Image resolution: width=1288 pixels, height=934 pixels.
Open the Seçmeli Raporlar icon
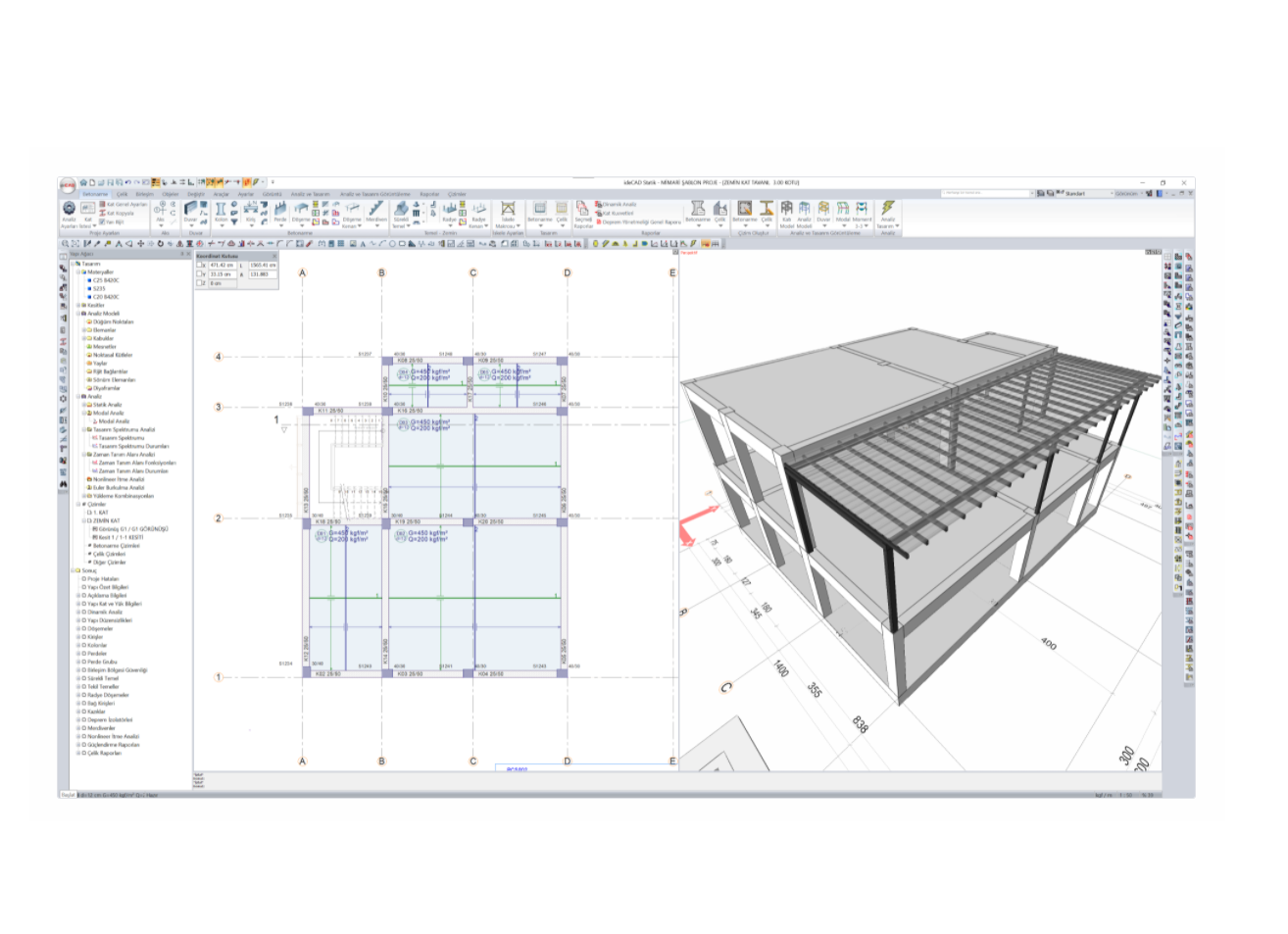pos(583,214)
